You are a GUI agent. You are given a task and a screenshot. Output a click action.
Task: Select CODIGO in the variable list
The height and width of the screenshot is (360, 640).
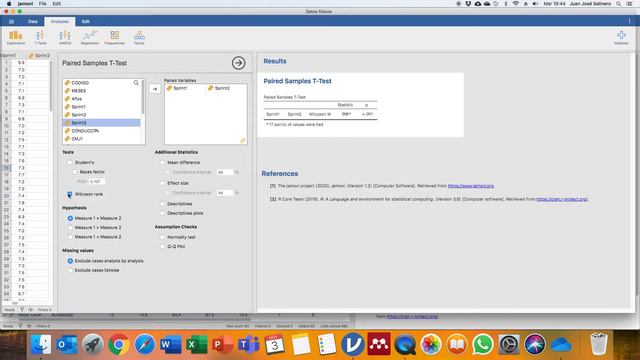click(x=102, y=83)
